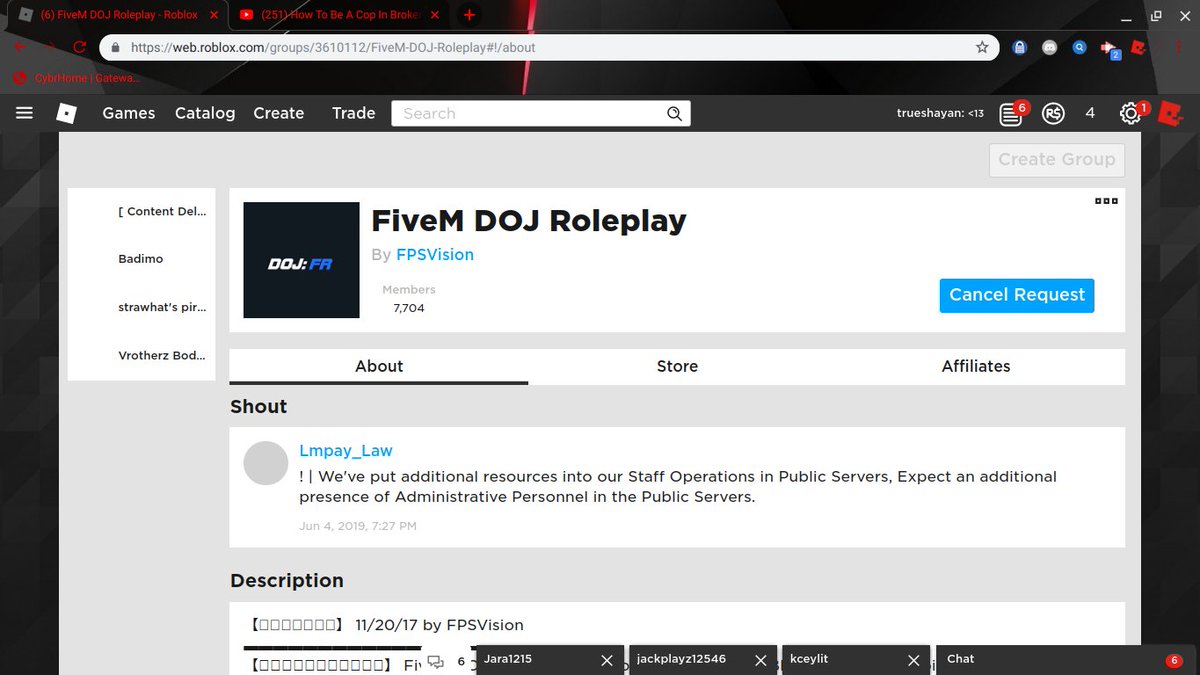Screen dimensions: 1200x675
Task: Click the red Roblox icon beside settings gear
Action: pos(1170,114)
